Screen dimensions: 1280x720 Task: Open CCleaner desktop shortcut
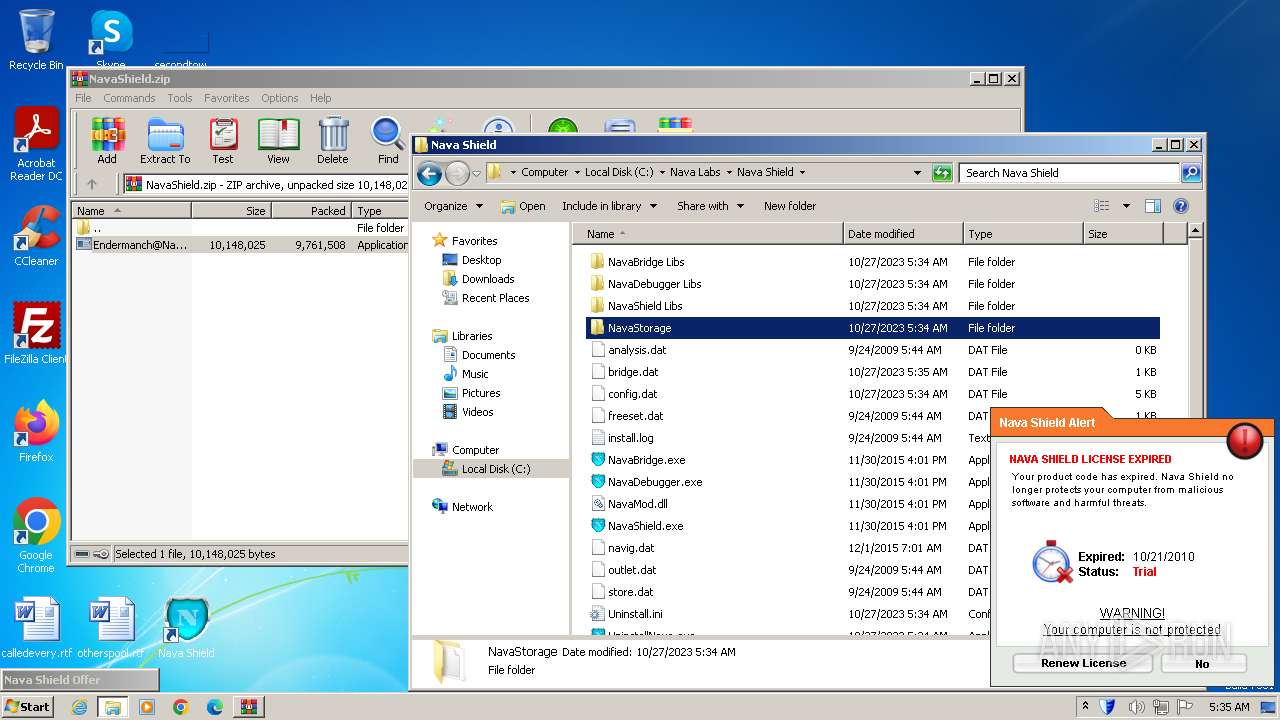(36, 236)
